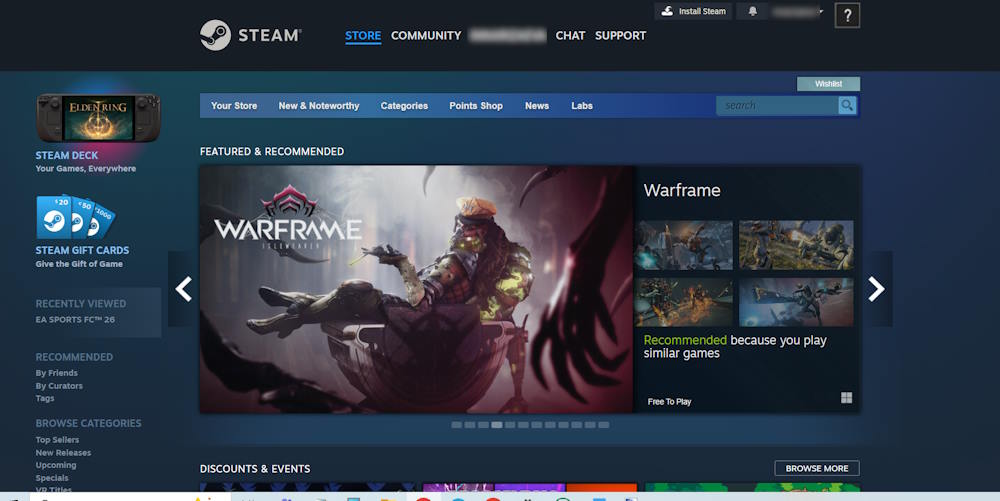
Task: Open the Steam Deck image promo
Action: (98, 118)
